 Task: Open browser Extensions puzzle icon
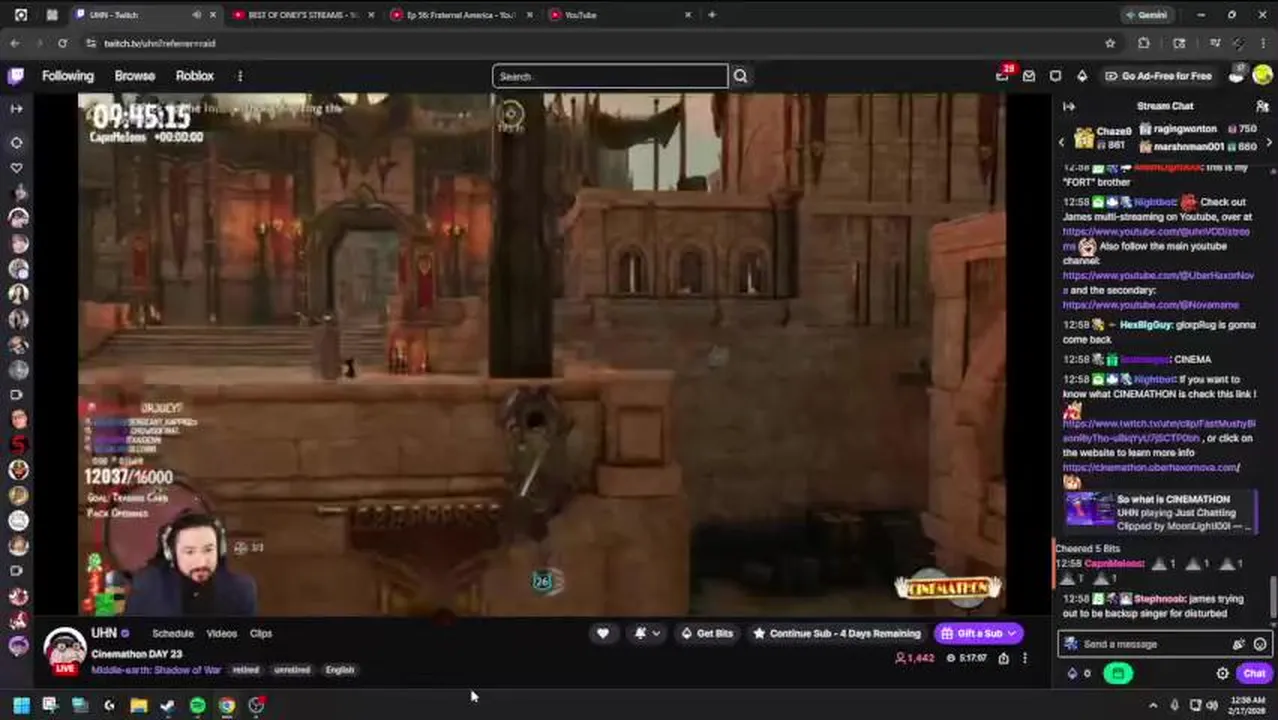click(x=1144, y=43)
